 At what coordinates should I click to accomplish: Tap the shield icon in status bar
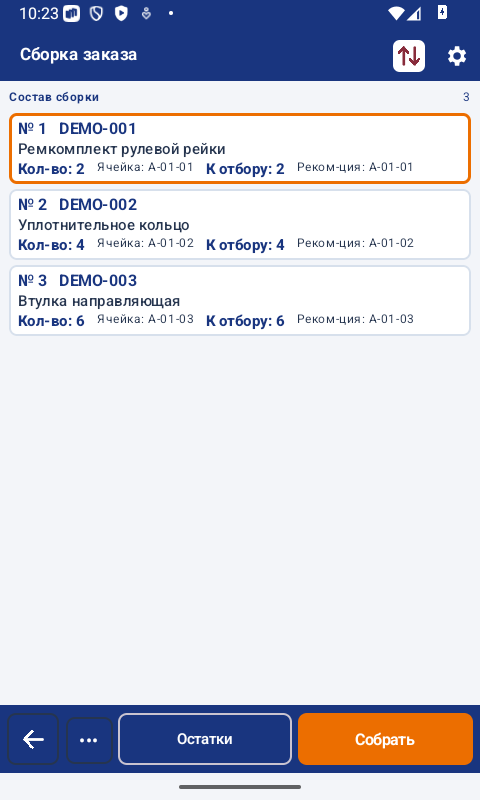pos(96,13)
